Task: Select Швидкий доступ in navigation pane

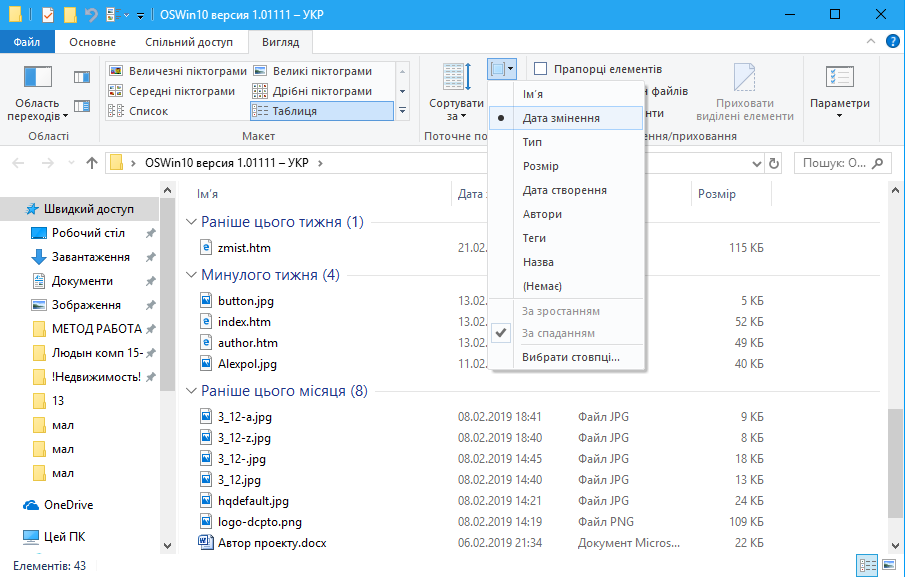Action: (x=80, y=209)
